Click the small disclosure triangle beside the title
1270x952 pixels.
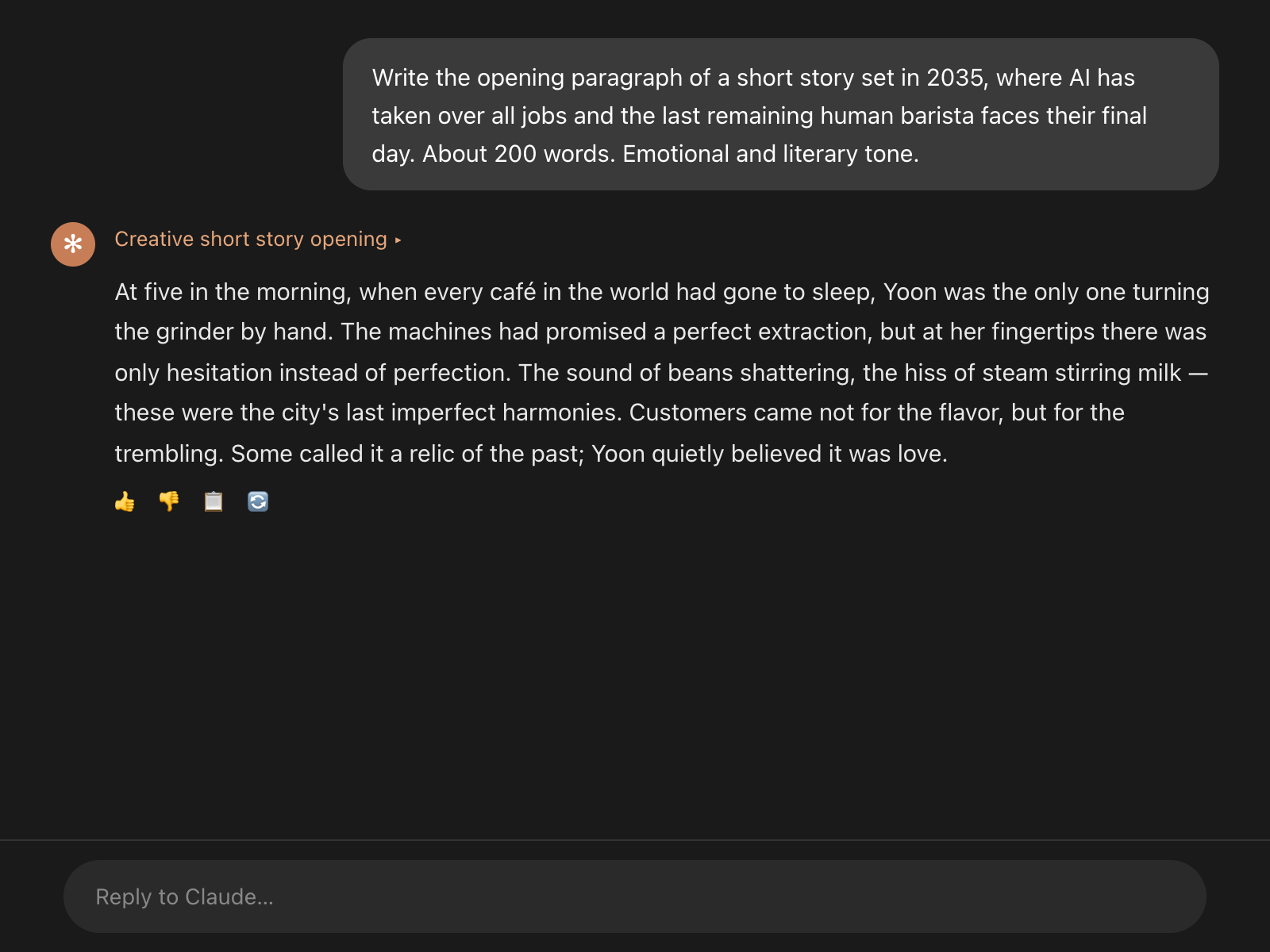[398, 240]
